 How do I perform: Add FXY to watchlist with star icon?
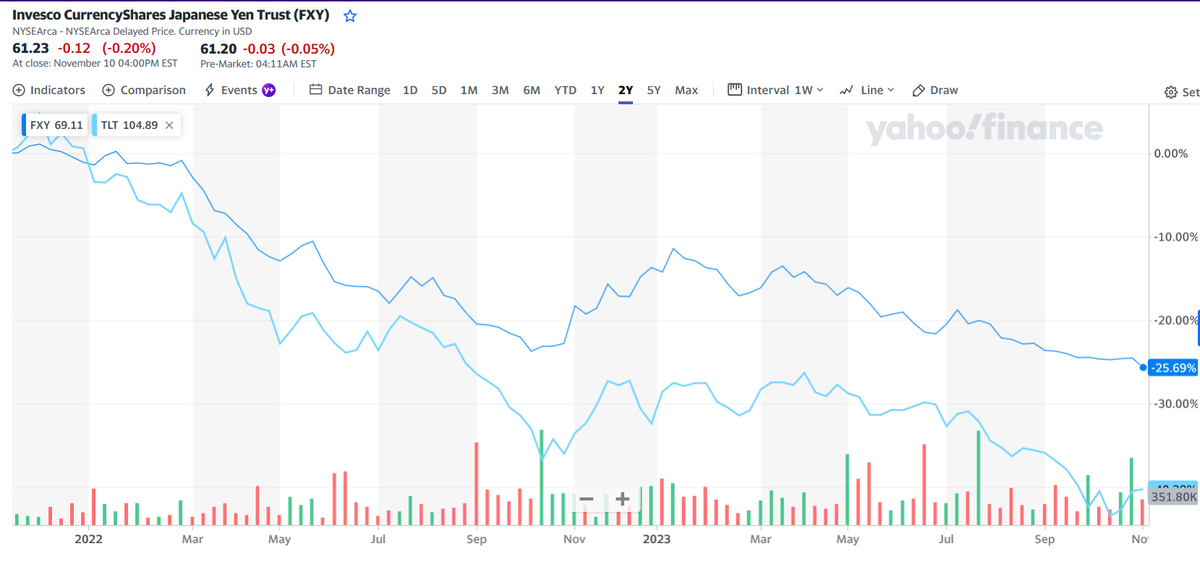(350, 17)
